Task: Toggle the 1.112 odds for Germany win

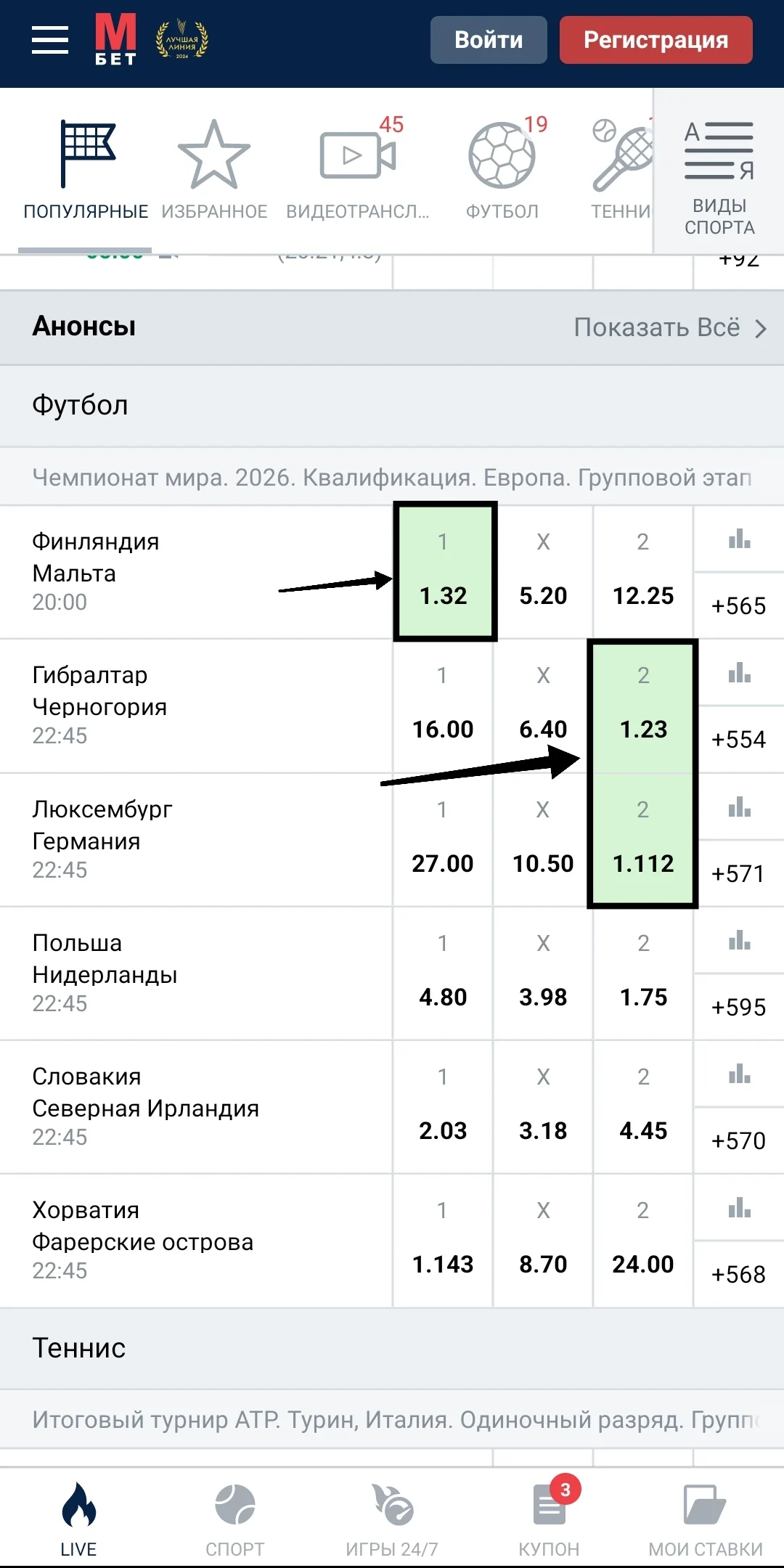Action: (643, 840)
